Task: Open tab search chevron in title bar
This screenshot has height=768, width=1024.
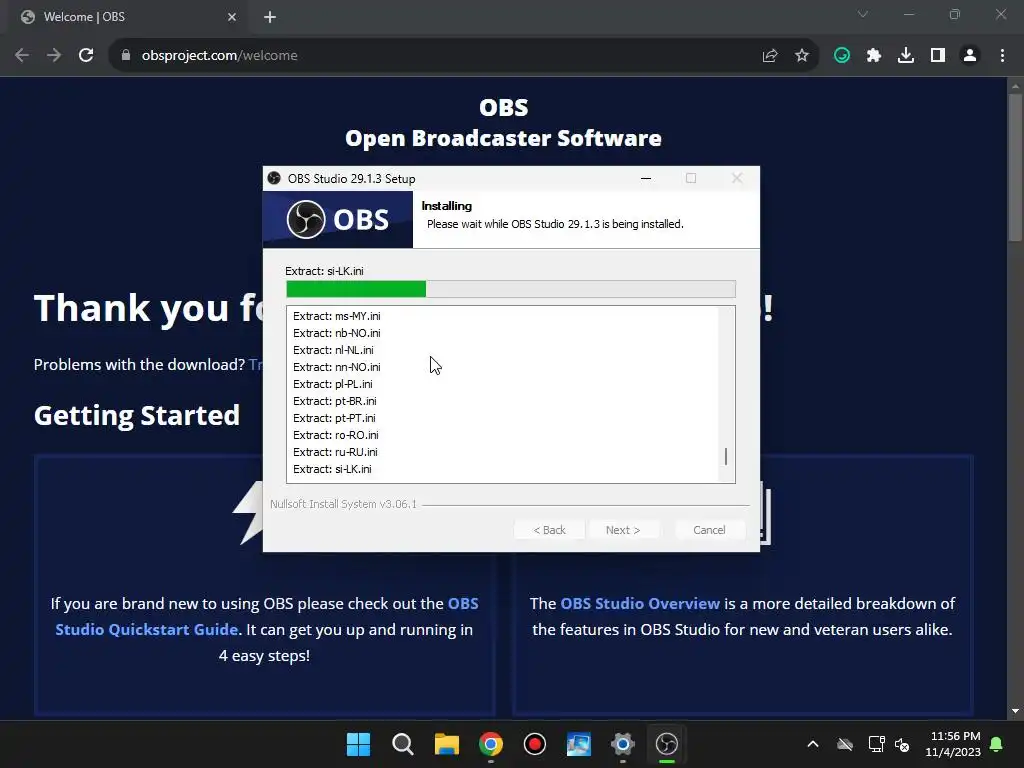Action: click(863, 14)
